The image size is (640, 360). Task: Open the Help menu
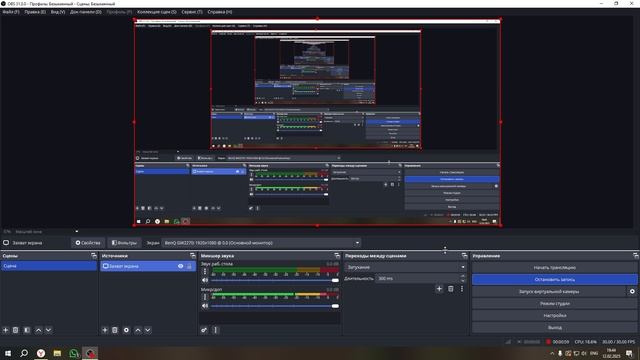tap(220, 12)
